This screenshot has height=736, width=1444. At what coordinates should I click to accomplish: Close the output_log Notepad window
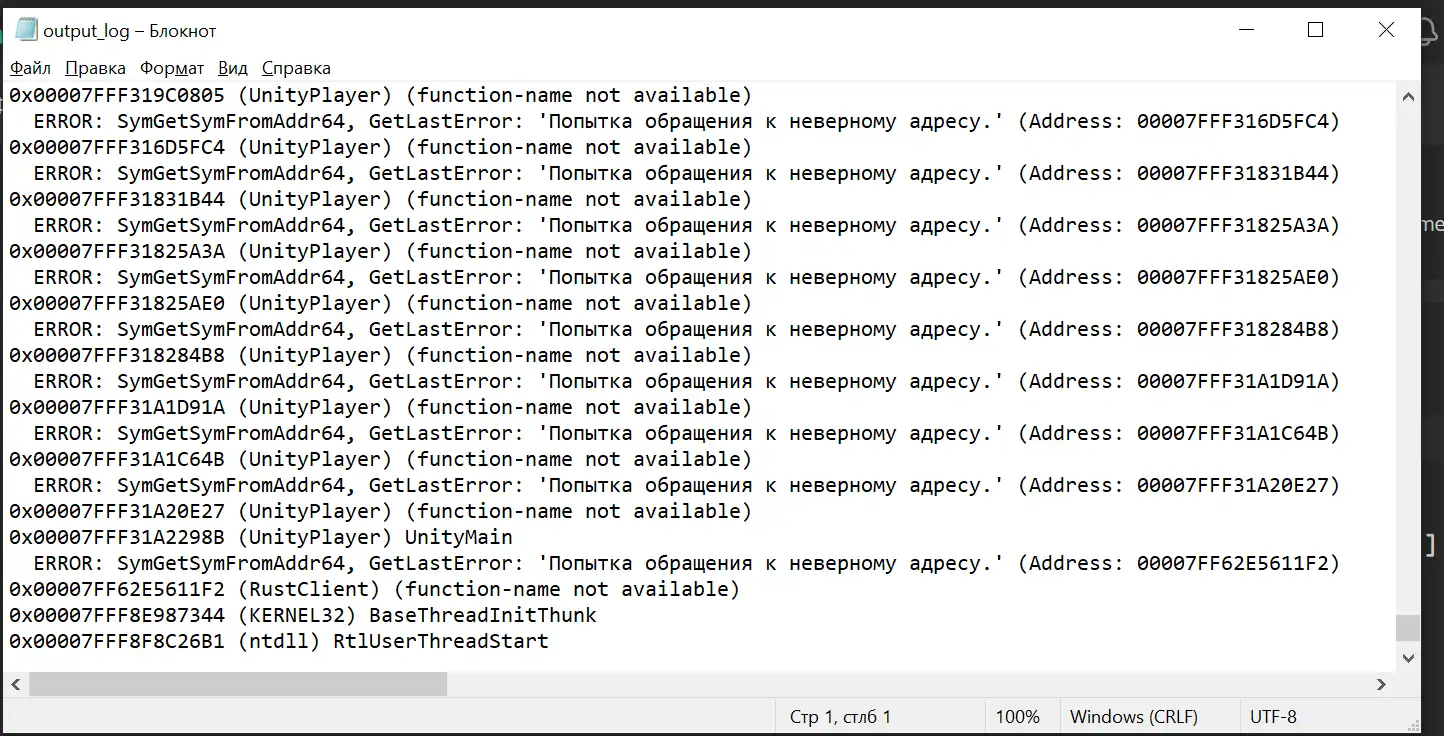click(1386, 30)
